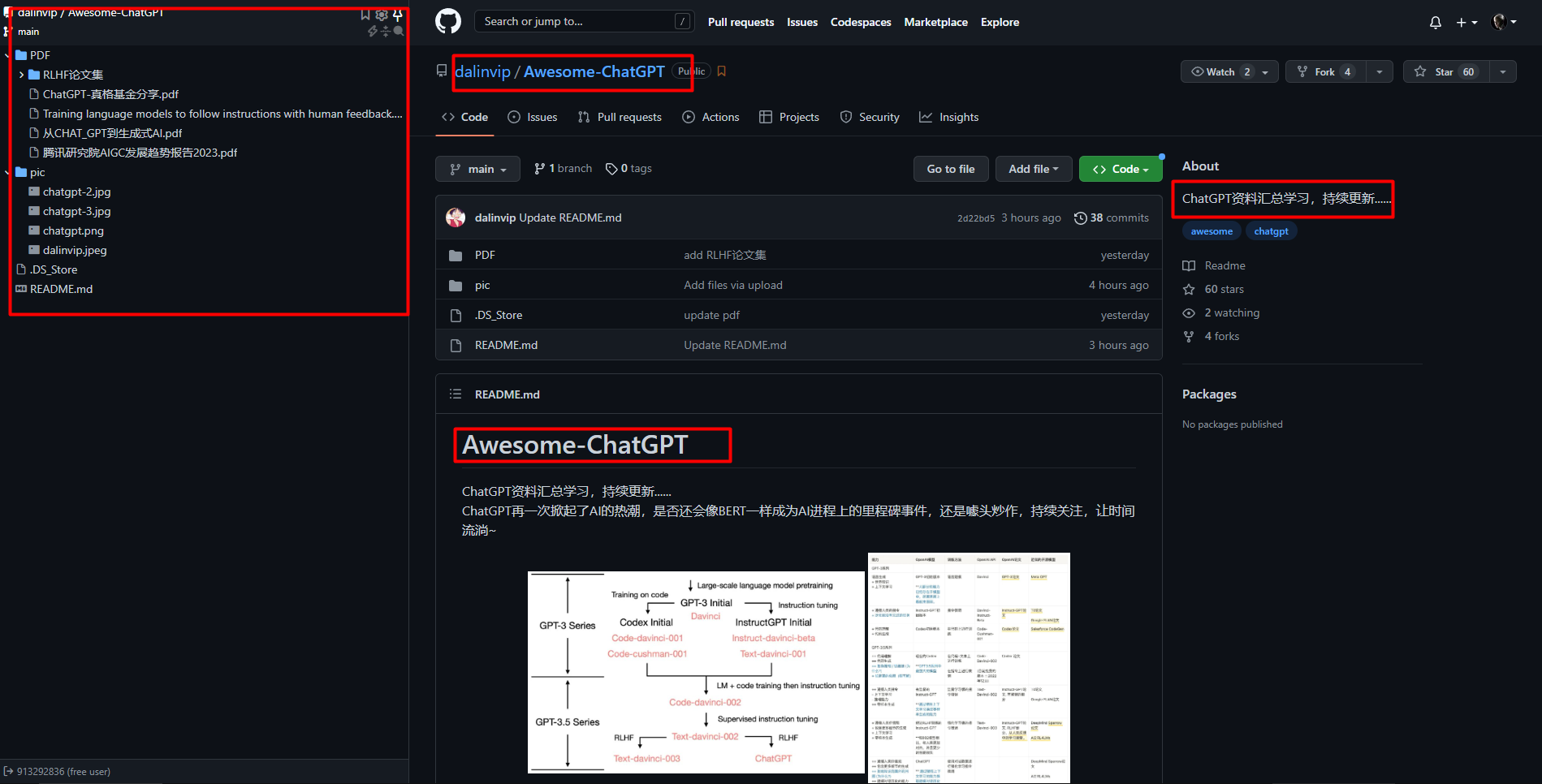Open pic folder in file list
Image resolution: width=1542 pixels, height=784 pixels.
coord(482,285)
